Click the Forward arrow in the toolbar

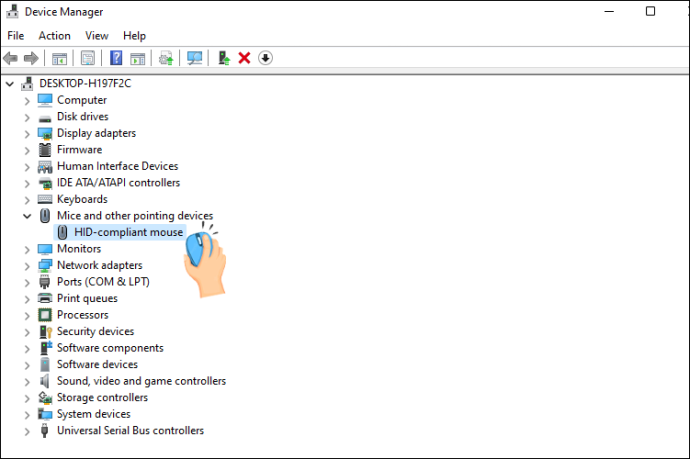coord(31,58)
